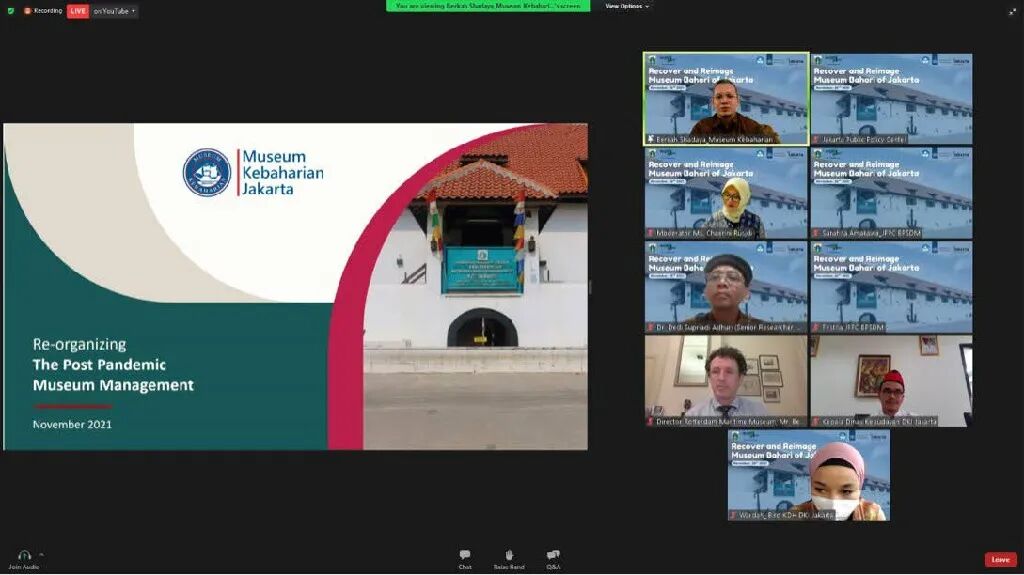Screen dimensions: 1024x575
Task: Click the 'Re-organizing' text on slide
Action: click(80, 344)
